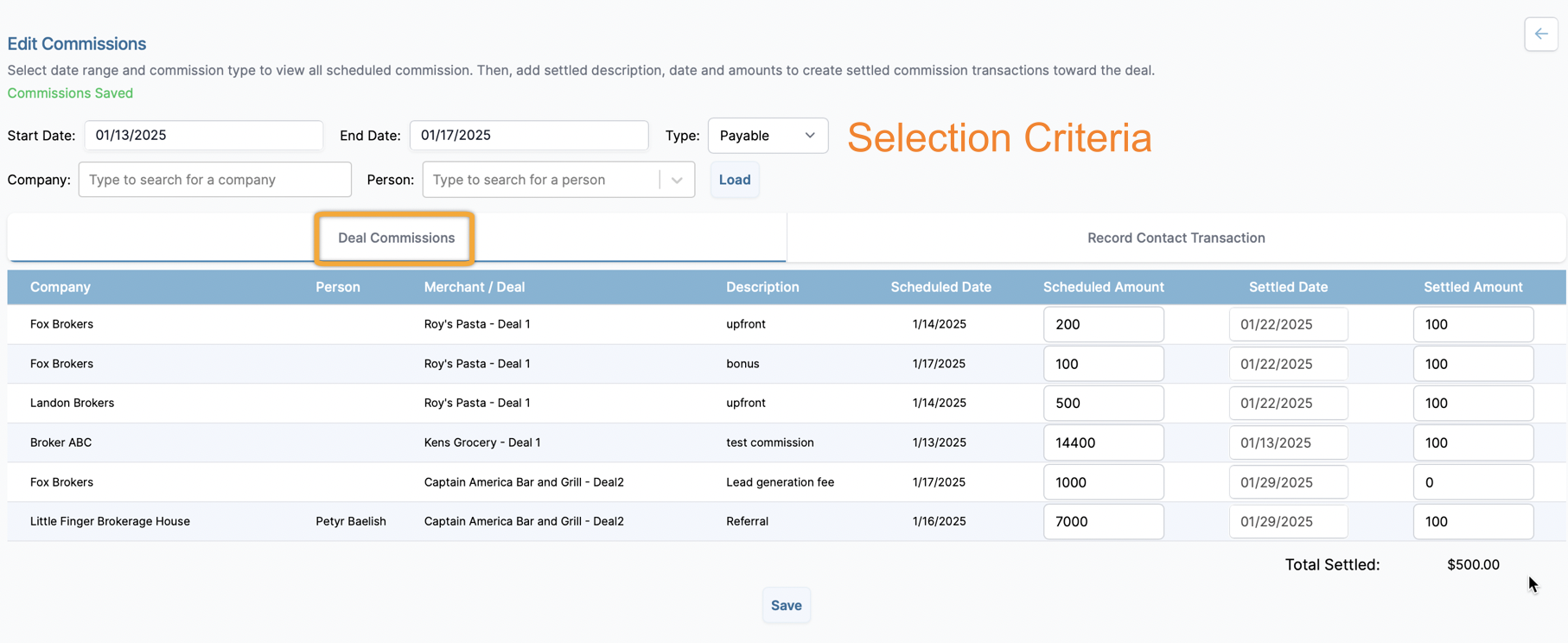Edit scheduled amount 14400 for Broker ABC
The image size is (1568, 643).
pyautogui.click(x=1104, y=442)
